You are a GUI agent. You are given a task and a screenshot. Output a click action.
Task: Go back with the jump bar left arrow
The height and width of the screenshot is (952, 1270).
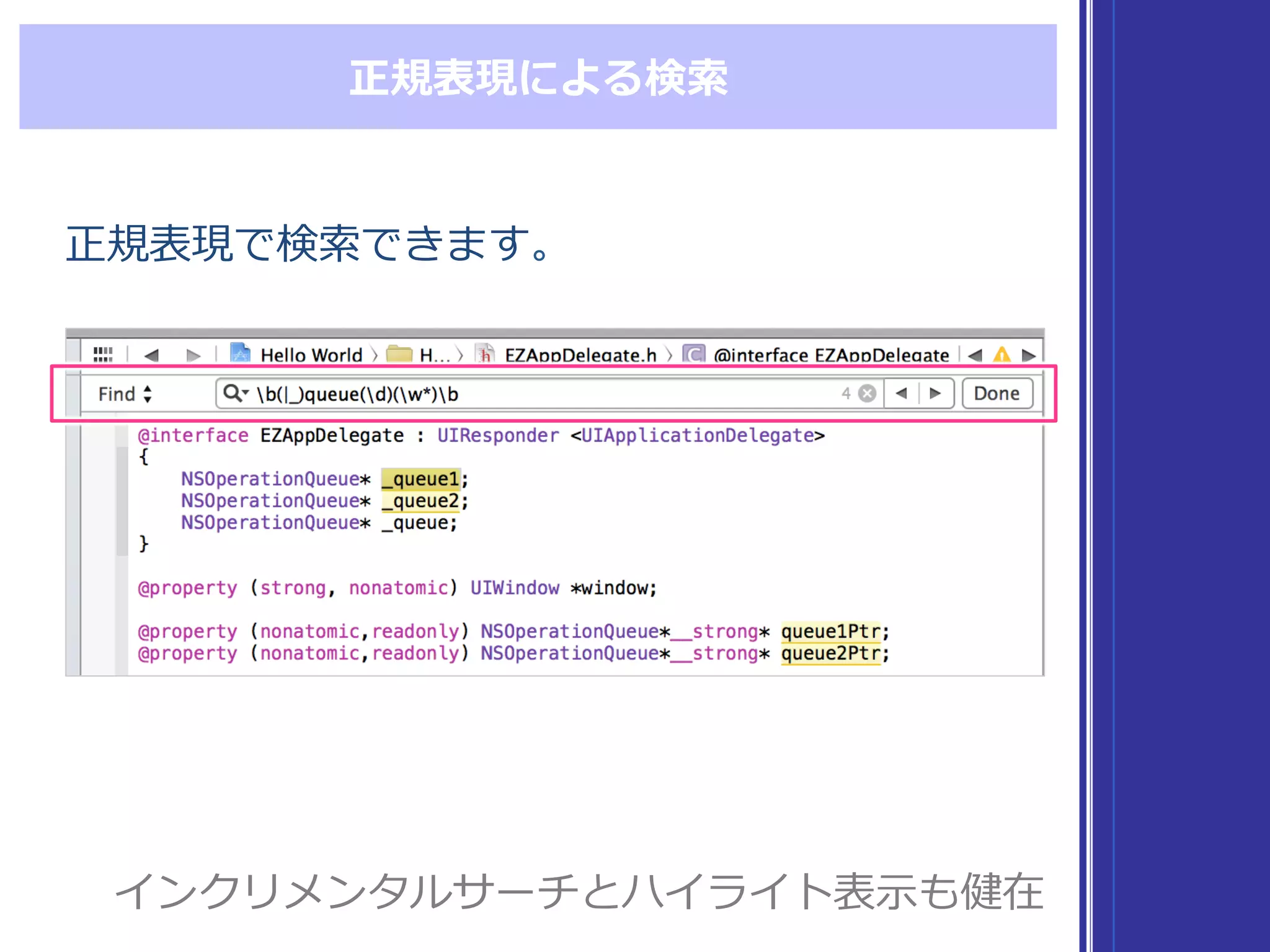tap(151, 355)
